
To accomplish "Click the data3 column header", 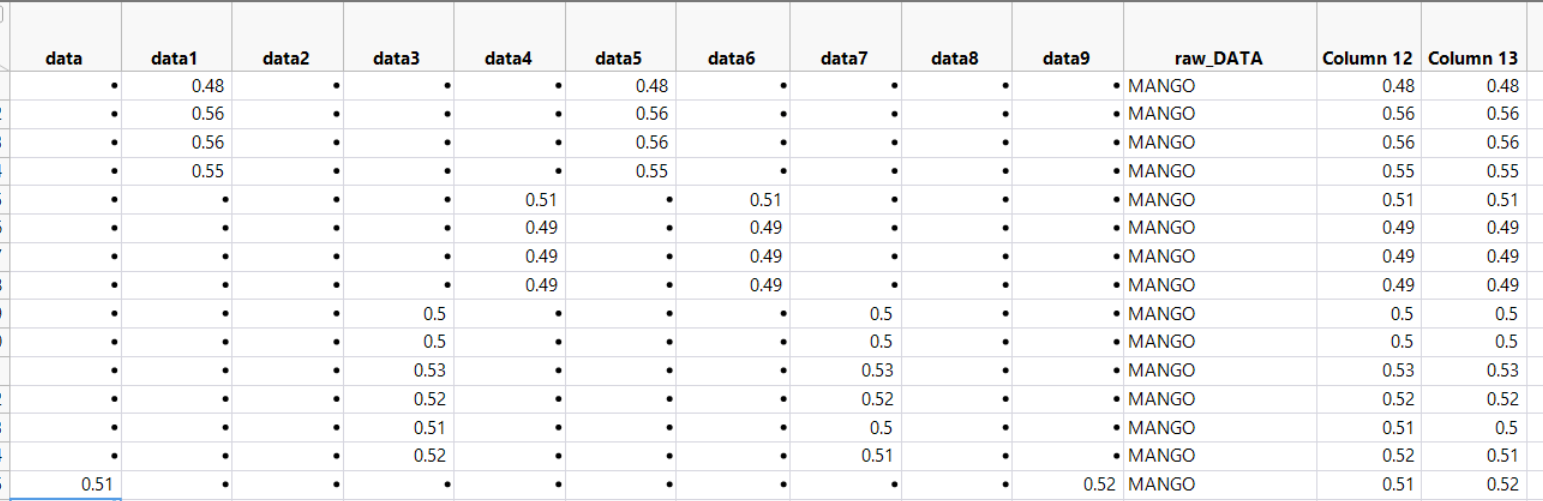I will (x=397, y=59).
